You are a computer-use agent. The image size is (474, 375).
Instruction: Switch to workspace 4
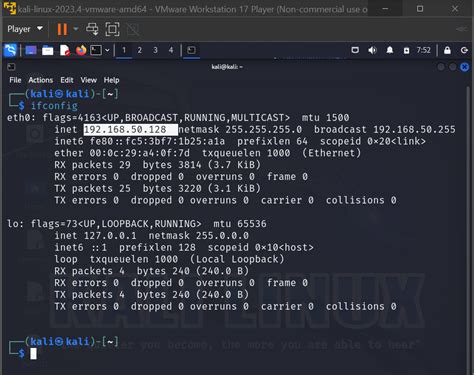pos(171,50)
